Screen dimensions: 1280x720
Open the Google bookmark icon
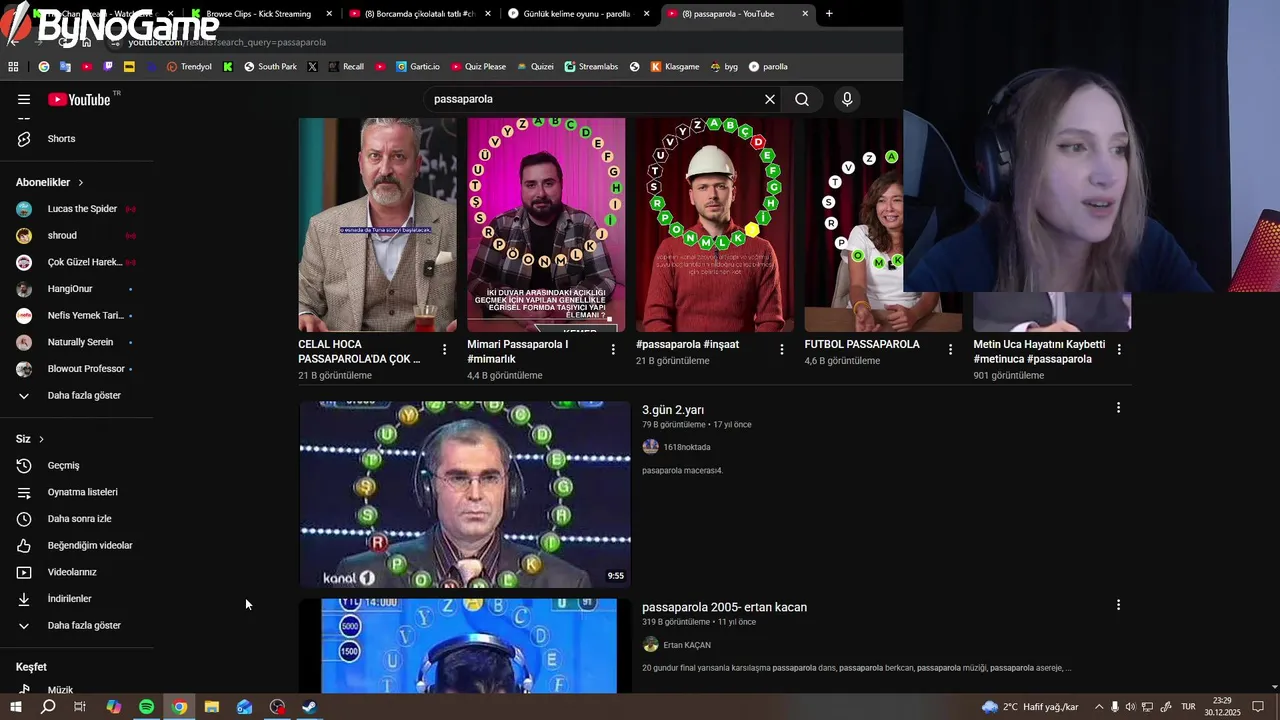(x=44, y=67)
